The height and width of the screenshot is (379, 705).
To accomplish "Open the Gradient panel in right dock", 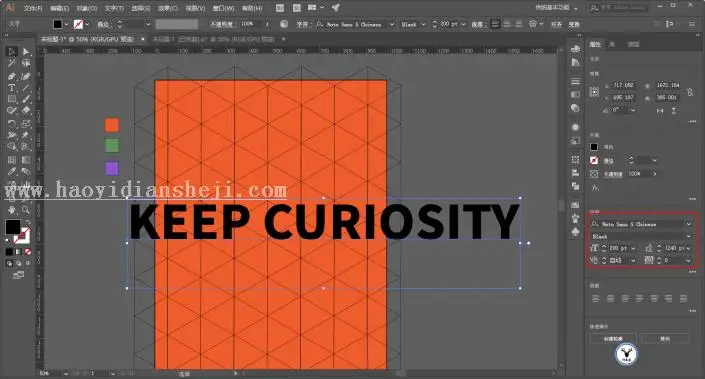I will pyautogui.click(x=576, y=94).
